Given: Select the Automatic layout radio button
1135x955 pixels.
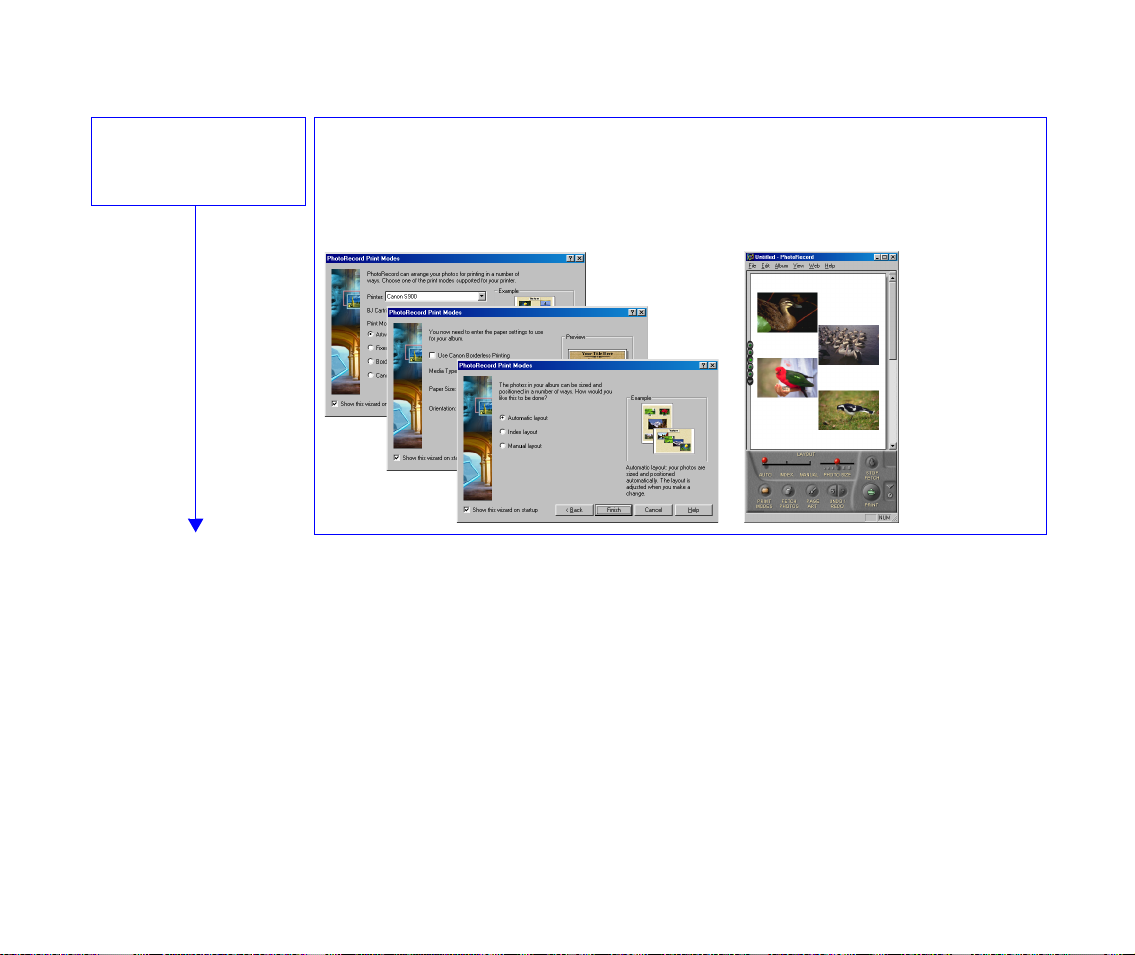Looking at the screenshot, I should tap(502, 417).
